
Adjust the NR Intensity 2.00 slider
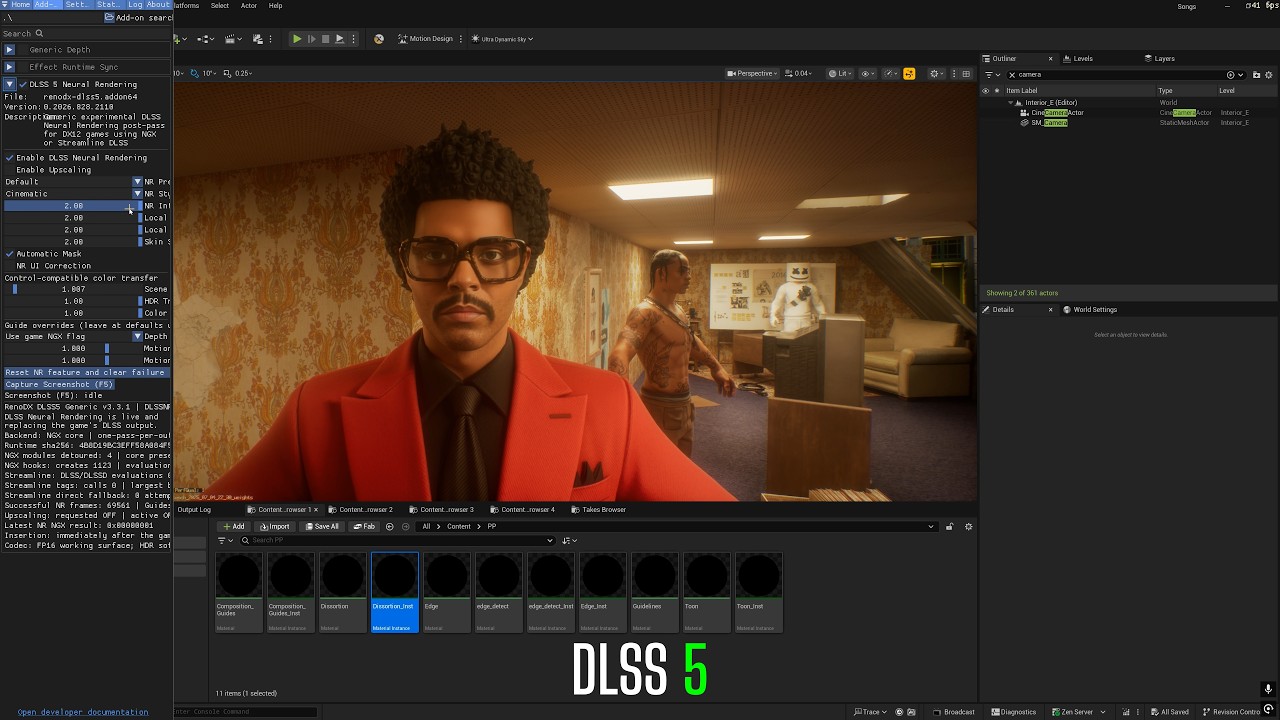pyautogui.click(x=73, y=206)
